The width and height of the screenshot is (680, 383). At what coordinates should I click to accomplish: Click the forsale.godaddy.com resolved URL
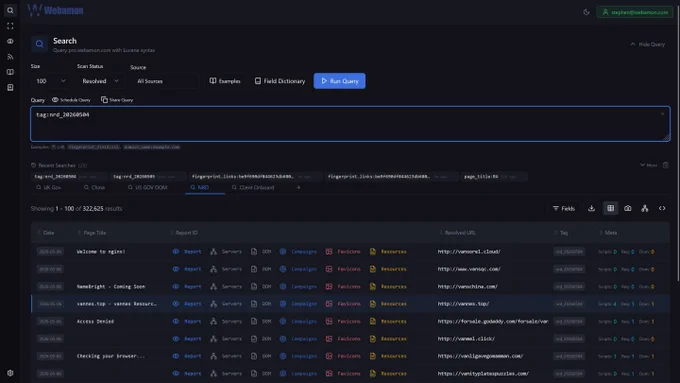pyautogui.click(x=493, y=321)
